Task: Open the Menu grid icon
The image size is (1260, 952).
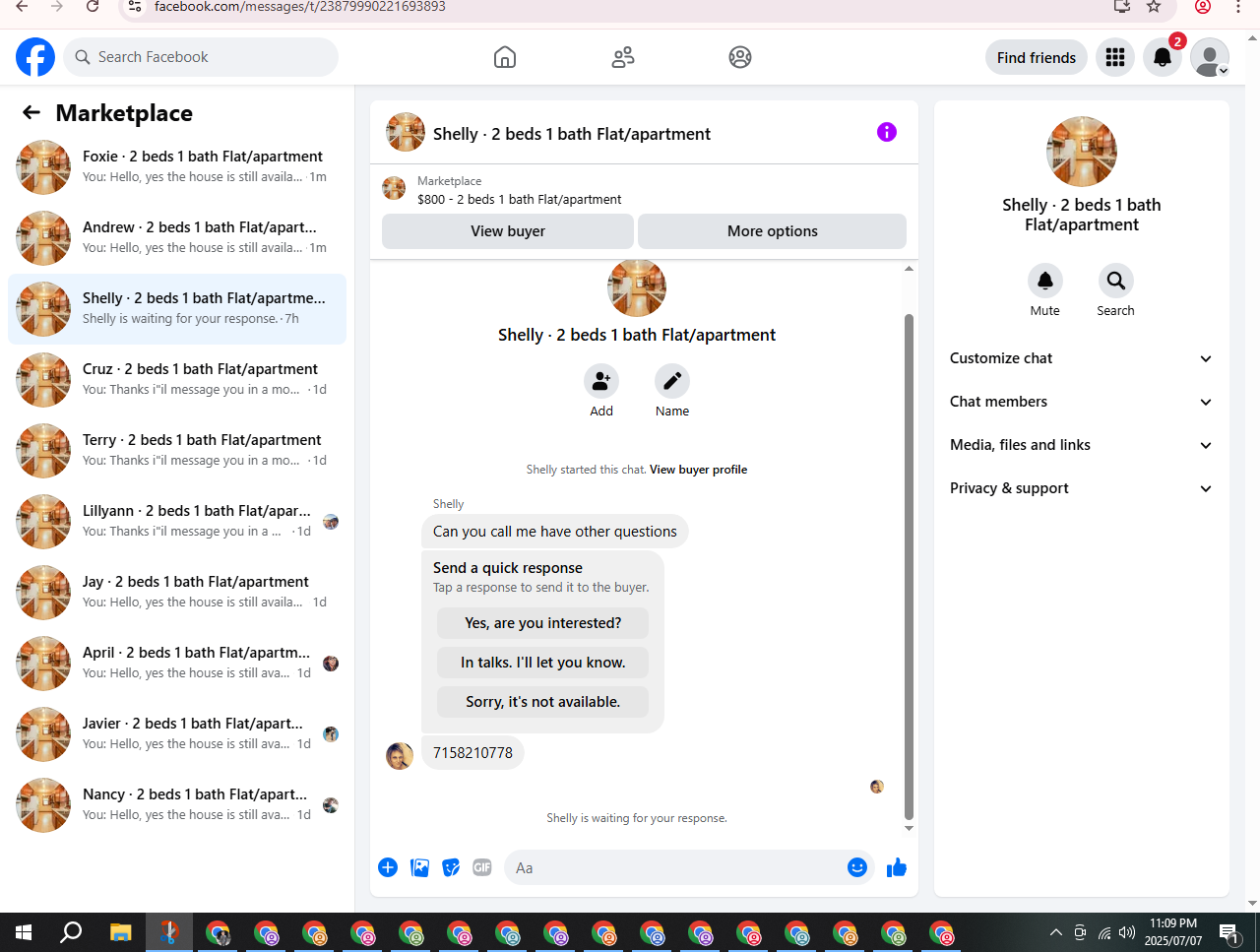Action: coord(1115,57)
